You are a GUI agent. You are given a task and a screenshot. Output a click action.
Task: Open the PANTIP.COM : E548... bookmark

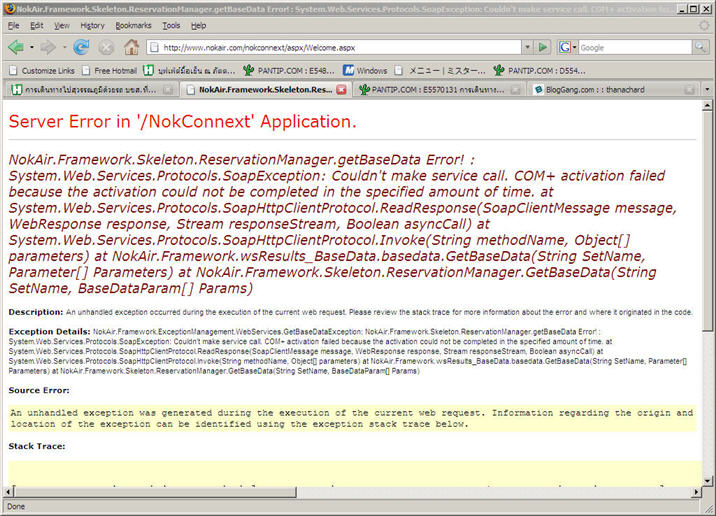tap(289, 71)
